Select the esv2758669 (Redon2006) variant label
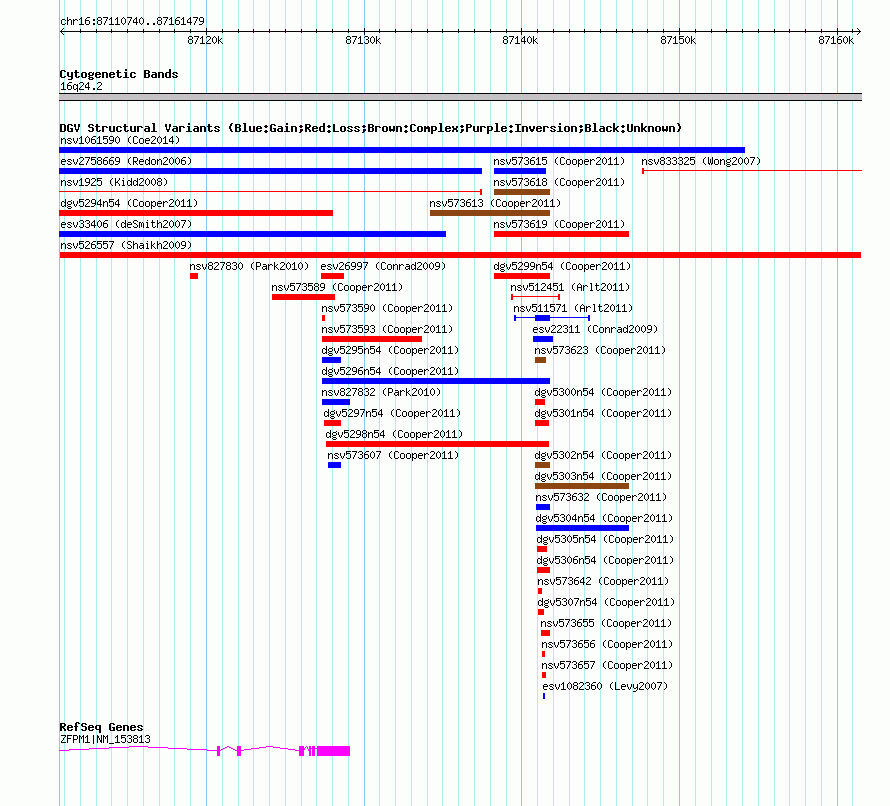The height and width of the screenshot is (806, 890). coord(126,161)
